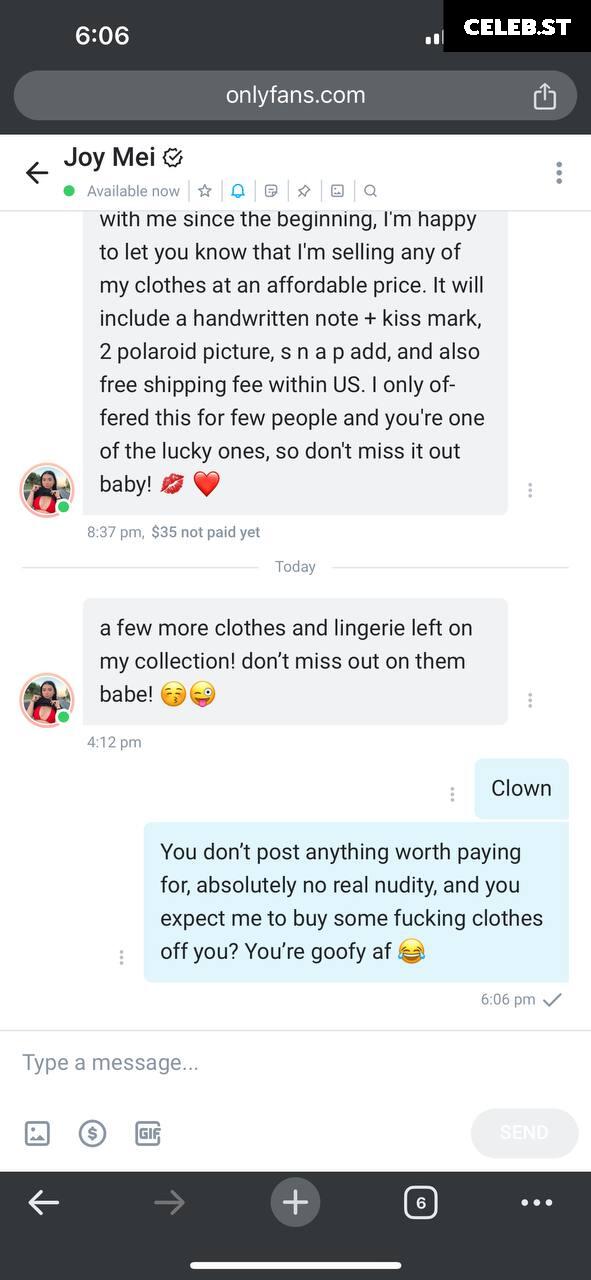Viewport: 591px width, 1280px height.
Task: Toggle the notification bell for this chat
Action: [x=238, y=190]
